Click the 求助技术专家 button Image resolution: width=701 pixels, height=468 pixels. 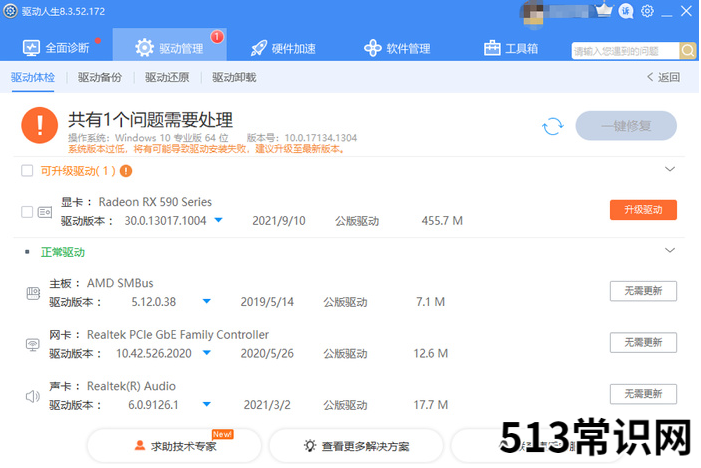tap(174, 446)
